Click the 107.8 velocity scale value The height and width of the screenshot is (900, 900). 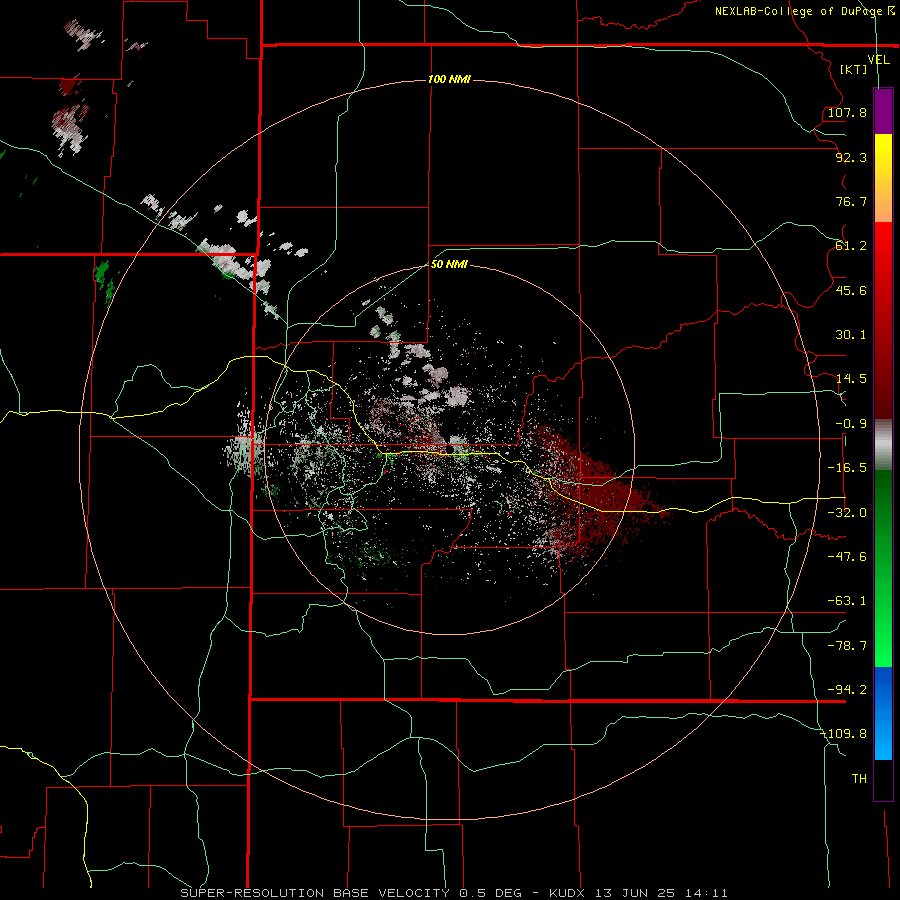pyautogui.click(x=847, y=112)
